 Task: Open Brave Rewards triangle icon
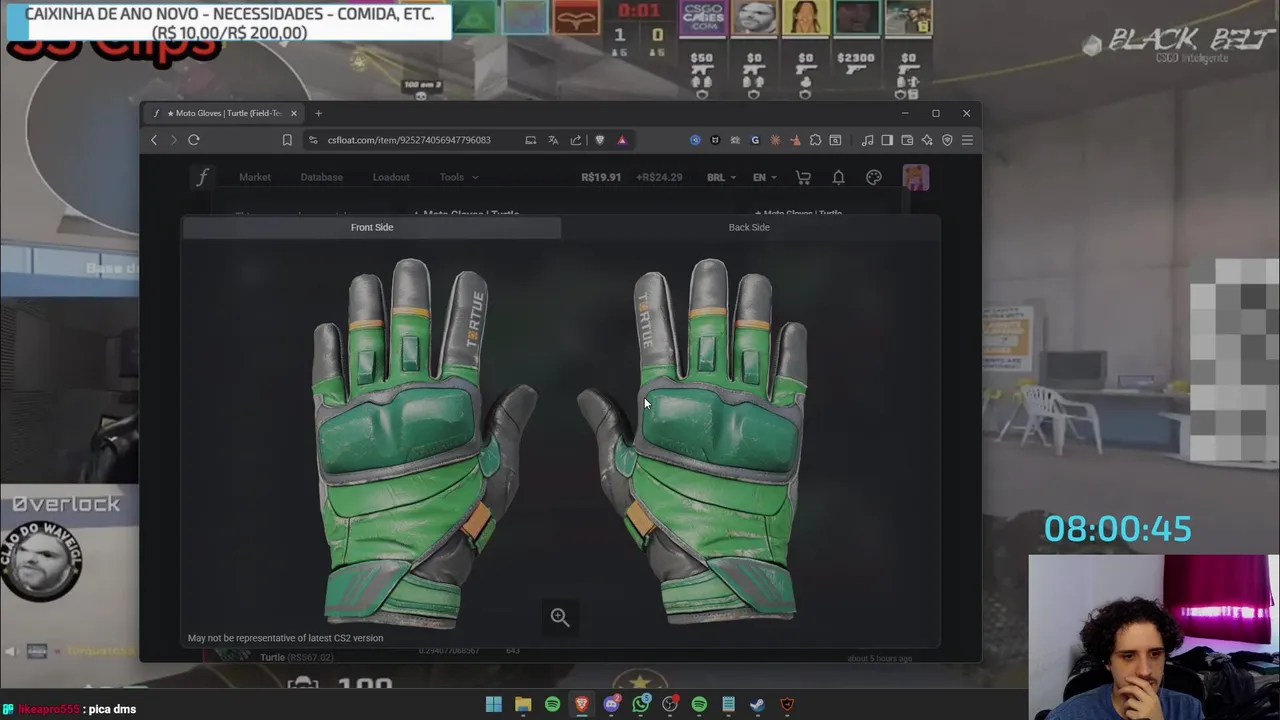[622, 140]
